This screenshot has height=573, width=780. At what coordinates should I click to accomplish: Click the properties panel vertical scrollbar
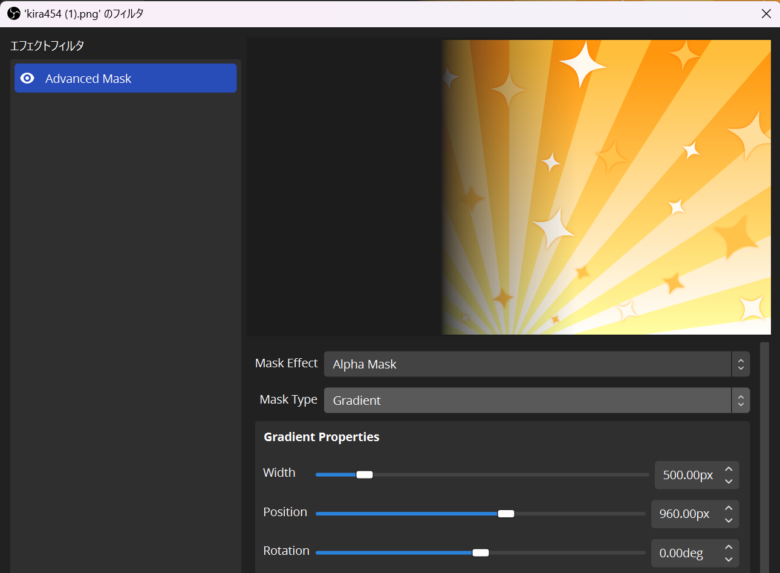pyautogui.click(x=765, y=450)
